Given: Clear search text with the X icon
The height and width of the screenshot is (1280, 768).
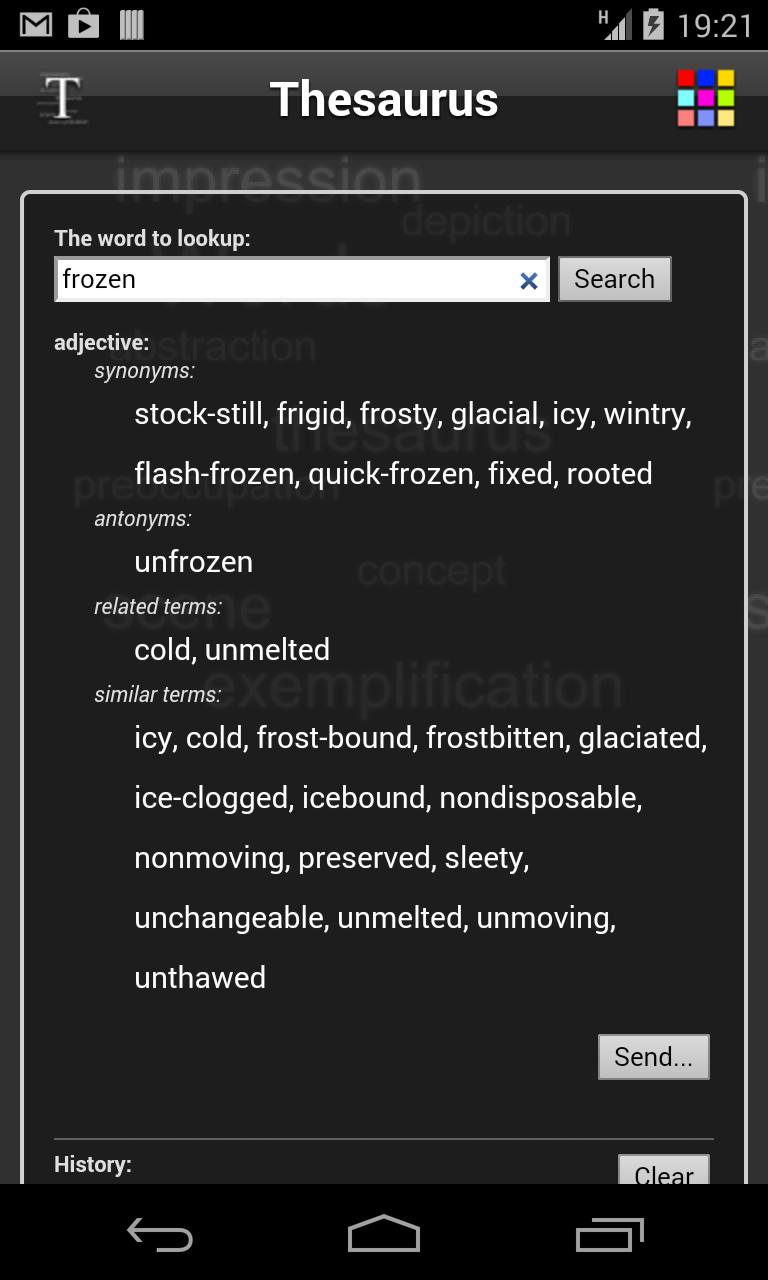Looking at the screenshot, I should 528,281.
